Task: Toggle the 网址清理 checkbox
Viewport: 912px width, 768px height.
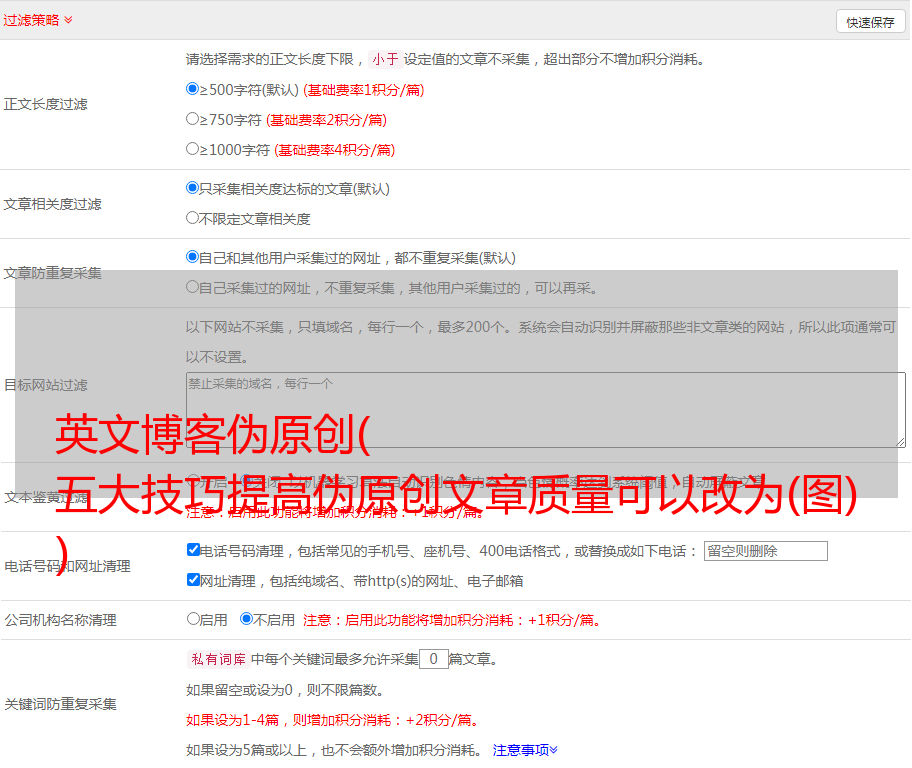Action: tap(194, 580)
